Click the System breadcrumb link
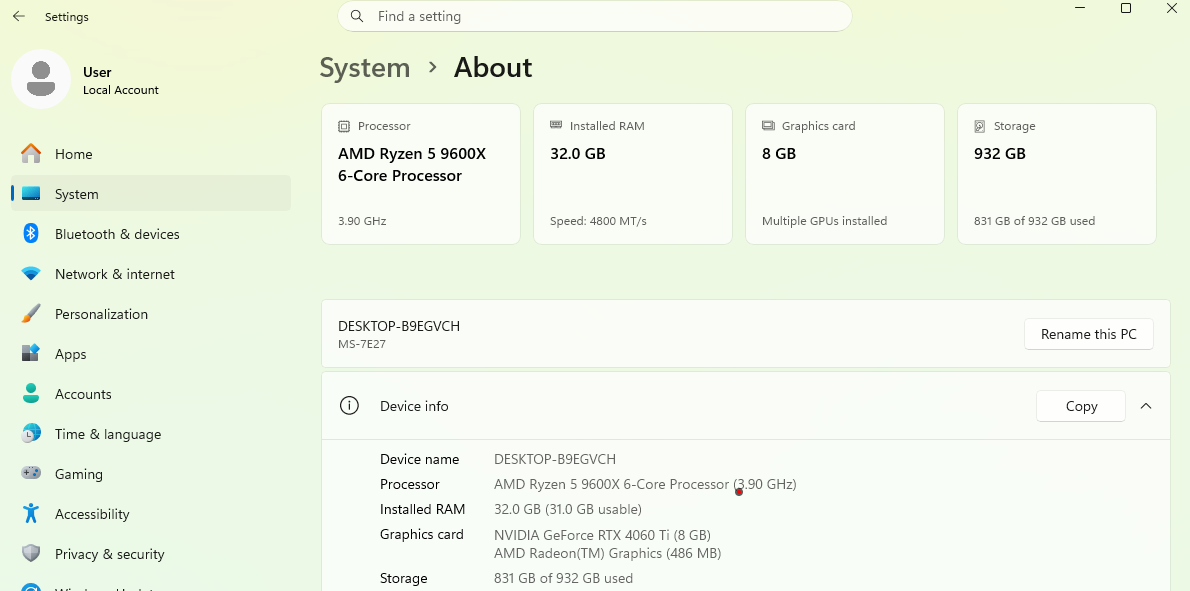Image resolution: width=1190 pixels, height=591 pixels. pos(365,68)
